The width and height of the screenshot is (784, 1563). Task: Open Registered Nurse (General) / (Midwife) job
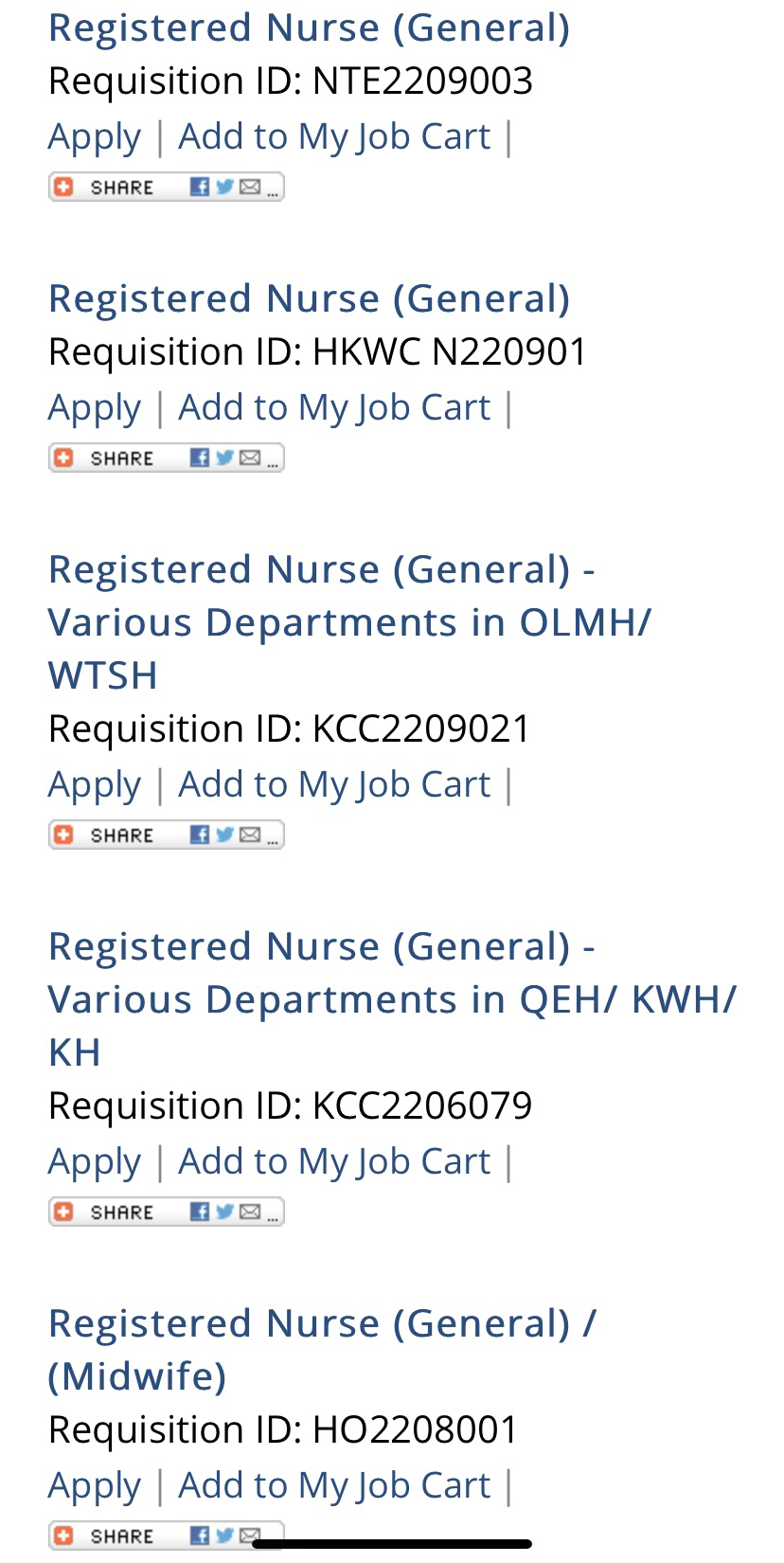323,1350
